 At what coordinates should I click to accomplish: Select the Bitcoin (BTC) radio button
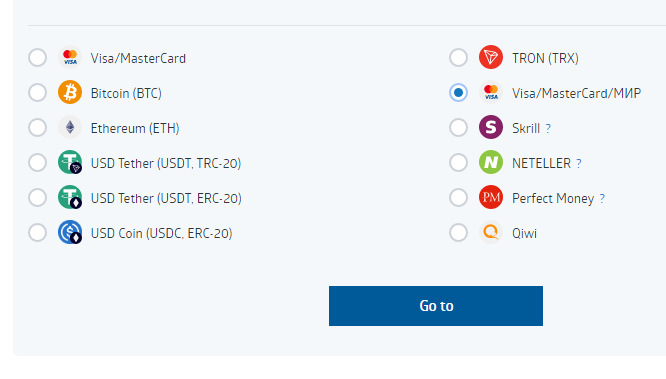[x=37, y=92]
